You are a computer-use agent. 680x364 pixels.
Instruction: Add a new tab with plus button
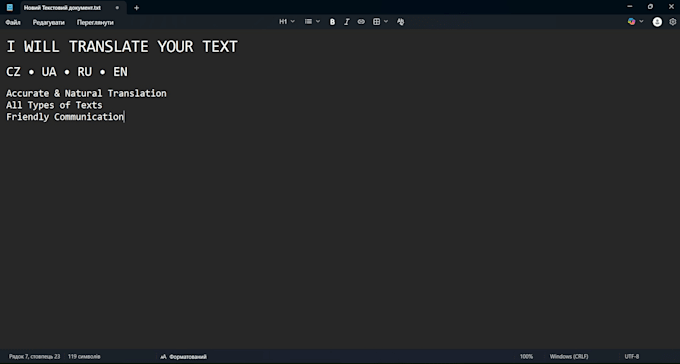coord(137,8)
